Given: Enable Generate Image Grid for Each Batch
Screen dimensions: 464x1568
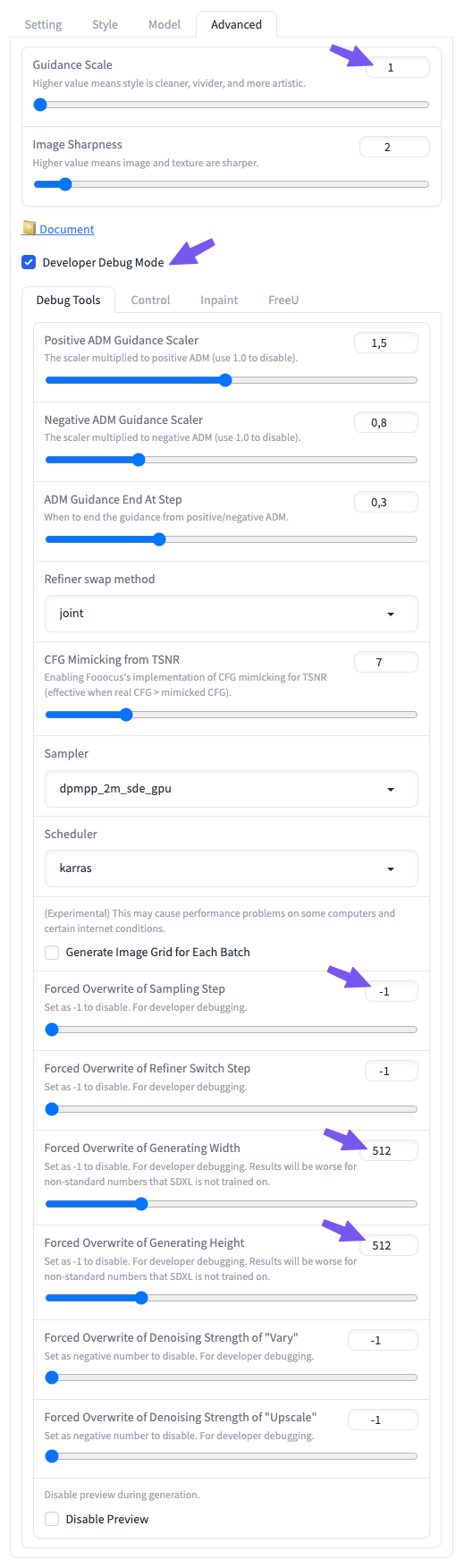Looking at the screenshot, I should tap(52, 953).
